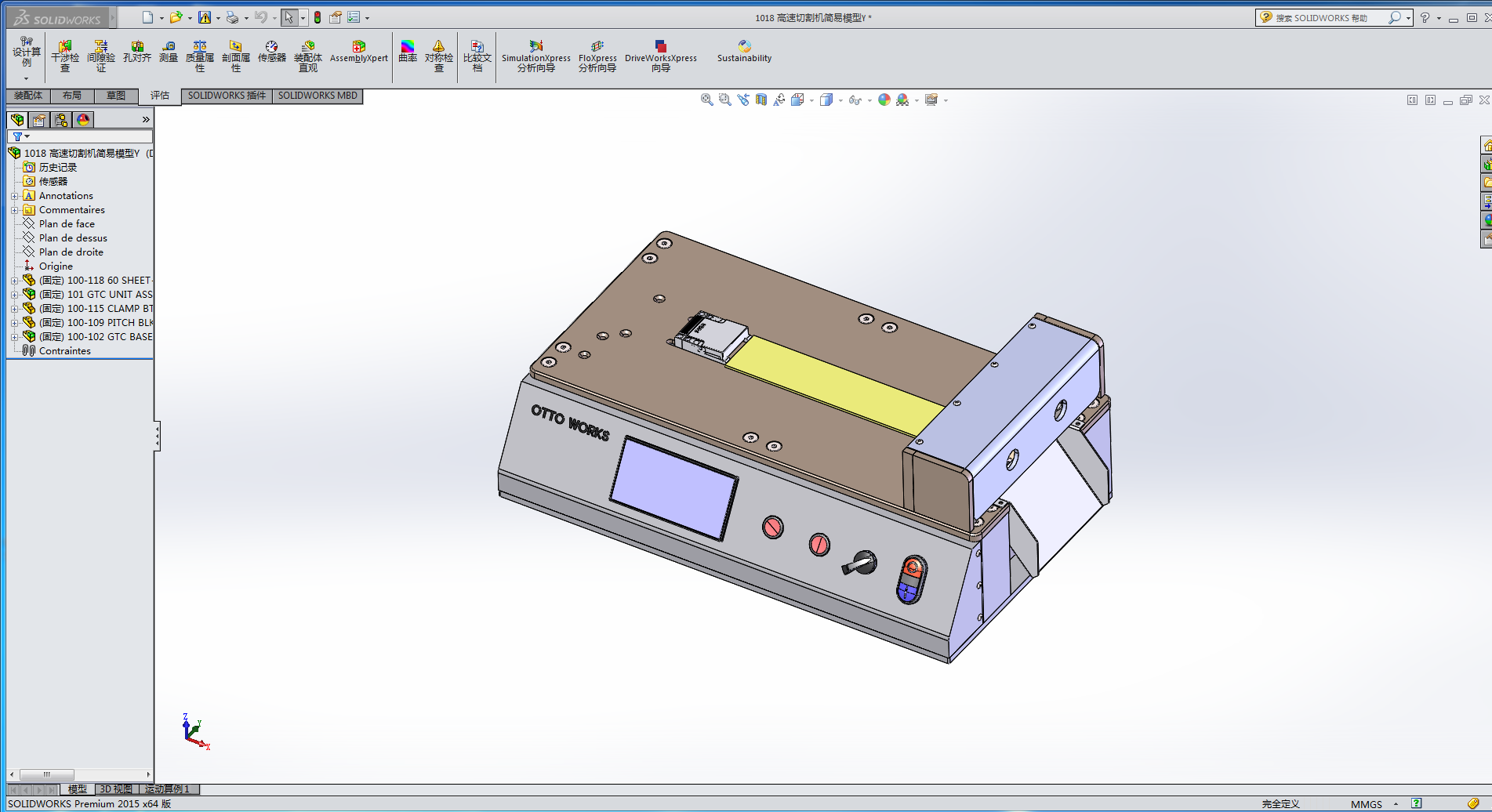The width and height of the screenshot is (1492, 812).
Task: Start the SimulationXpress analysis wizard
Action: (536, 56)
